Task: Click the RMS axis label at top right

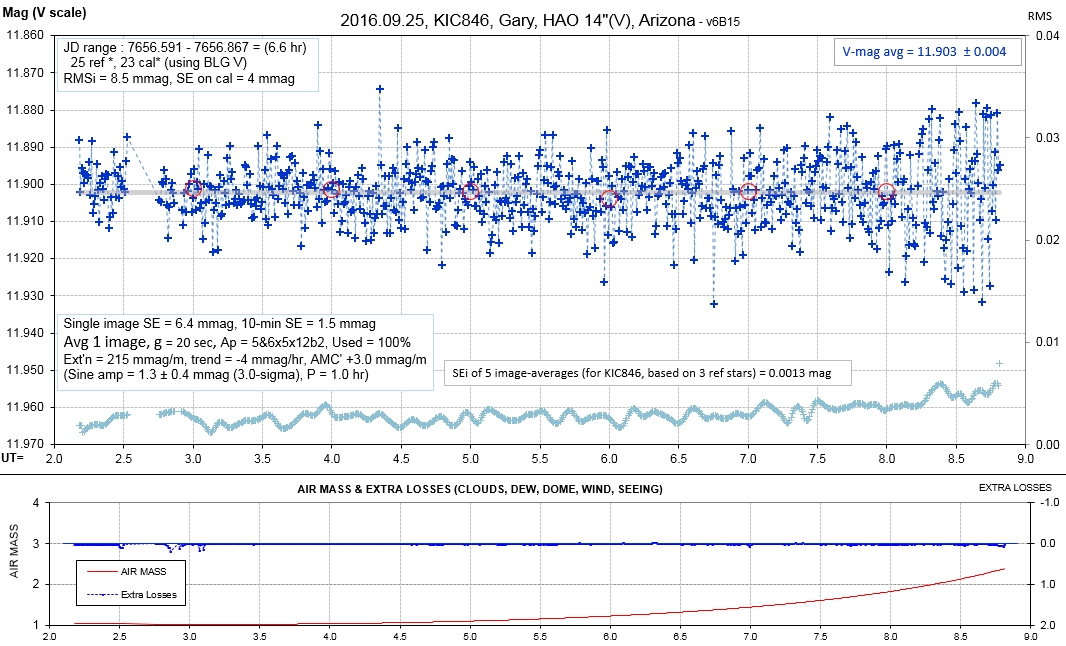Action: (1041, 15)
